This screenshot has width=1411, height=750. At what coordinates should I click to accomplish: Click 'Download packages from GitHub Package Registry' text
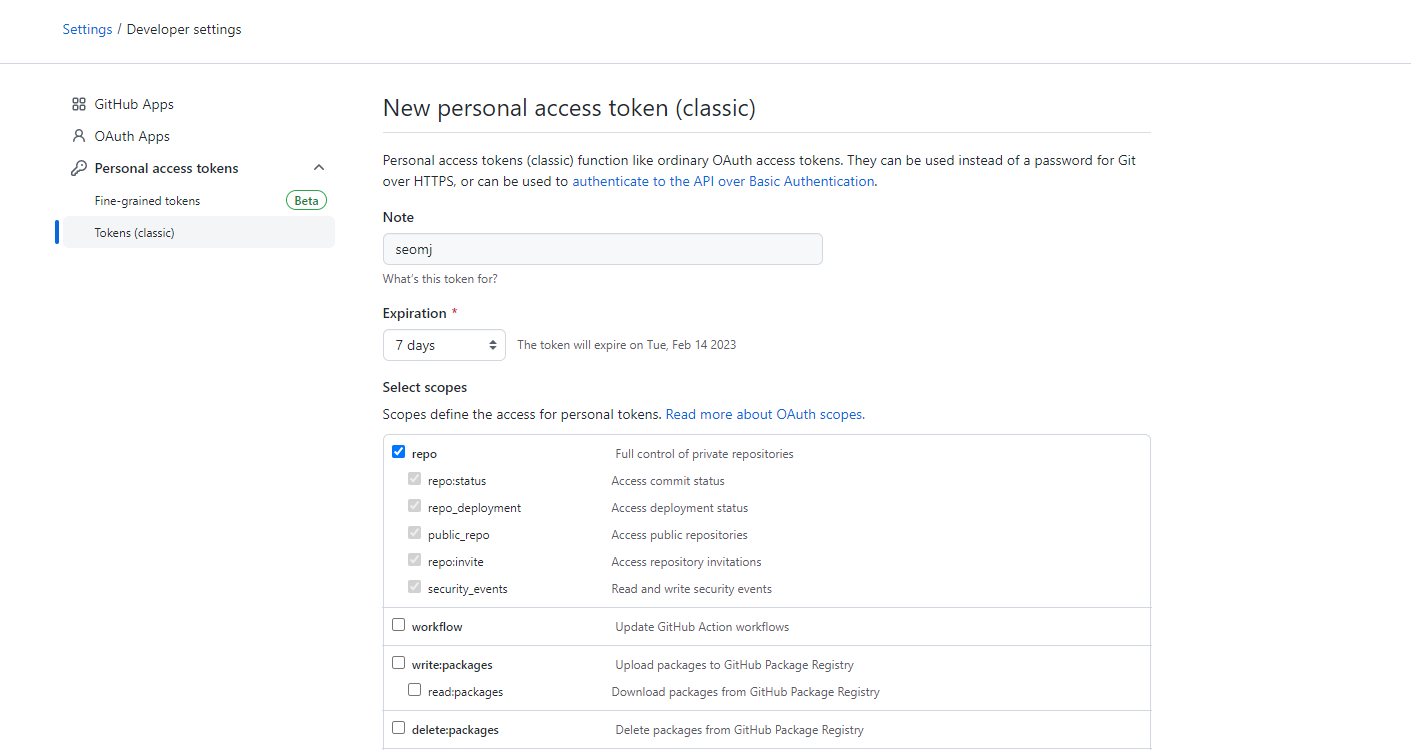click(x=746, y=692)
